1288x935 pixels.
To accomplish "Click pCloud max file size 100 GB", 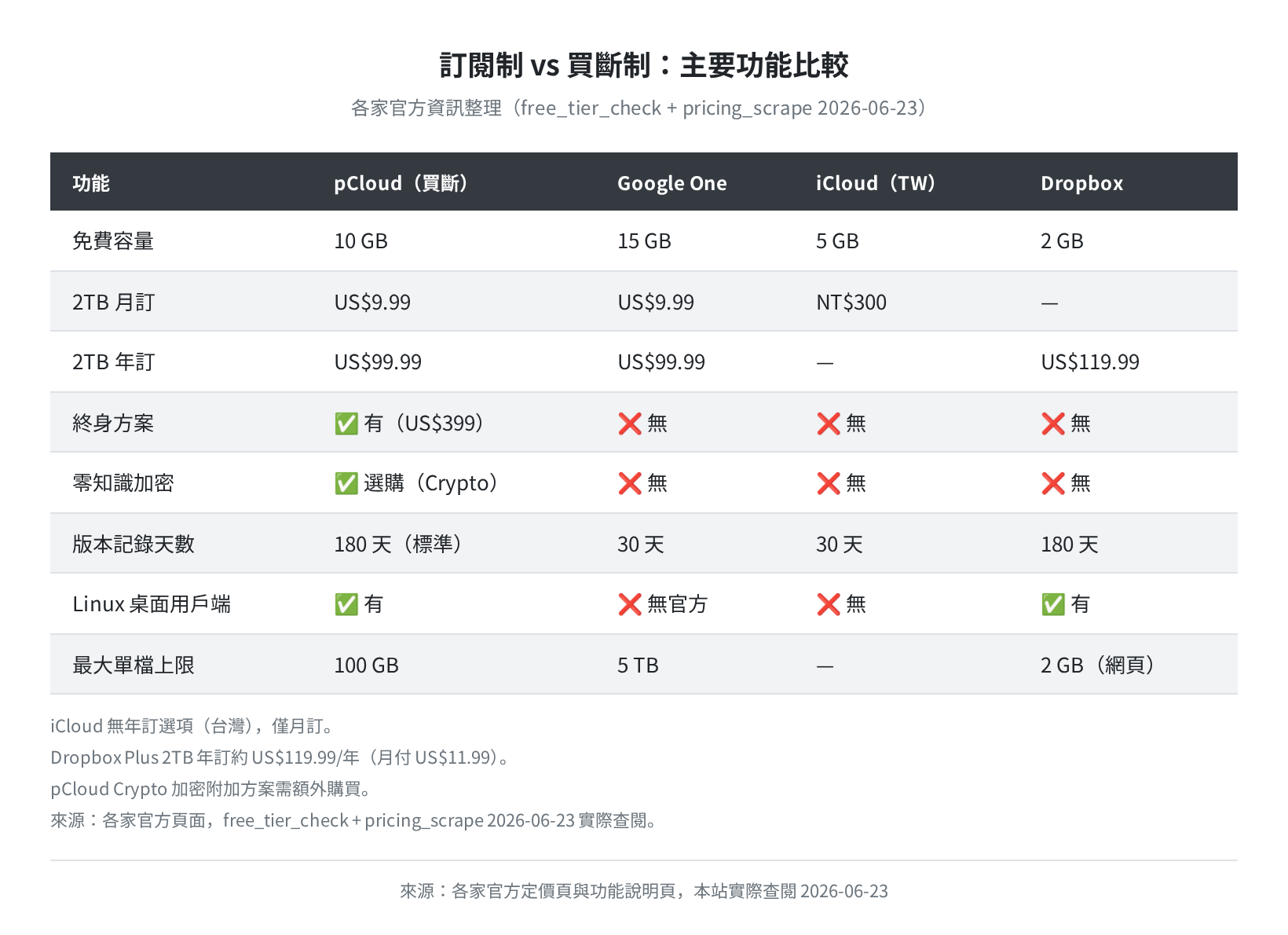I will (367, 665).
